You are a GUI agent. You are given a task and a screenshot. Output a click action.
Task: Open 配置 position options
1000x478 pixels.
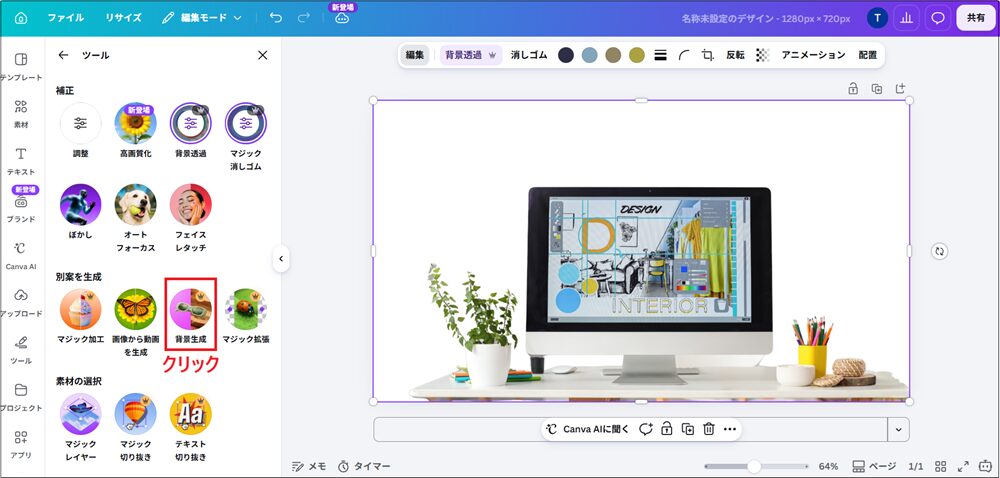868,55
